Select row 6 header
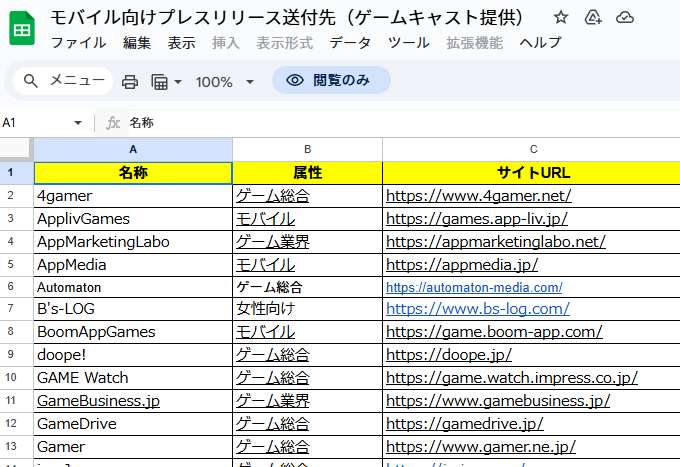This screenshot has width=680, height=467. (x=10, y=287)
